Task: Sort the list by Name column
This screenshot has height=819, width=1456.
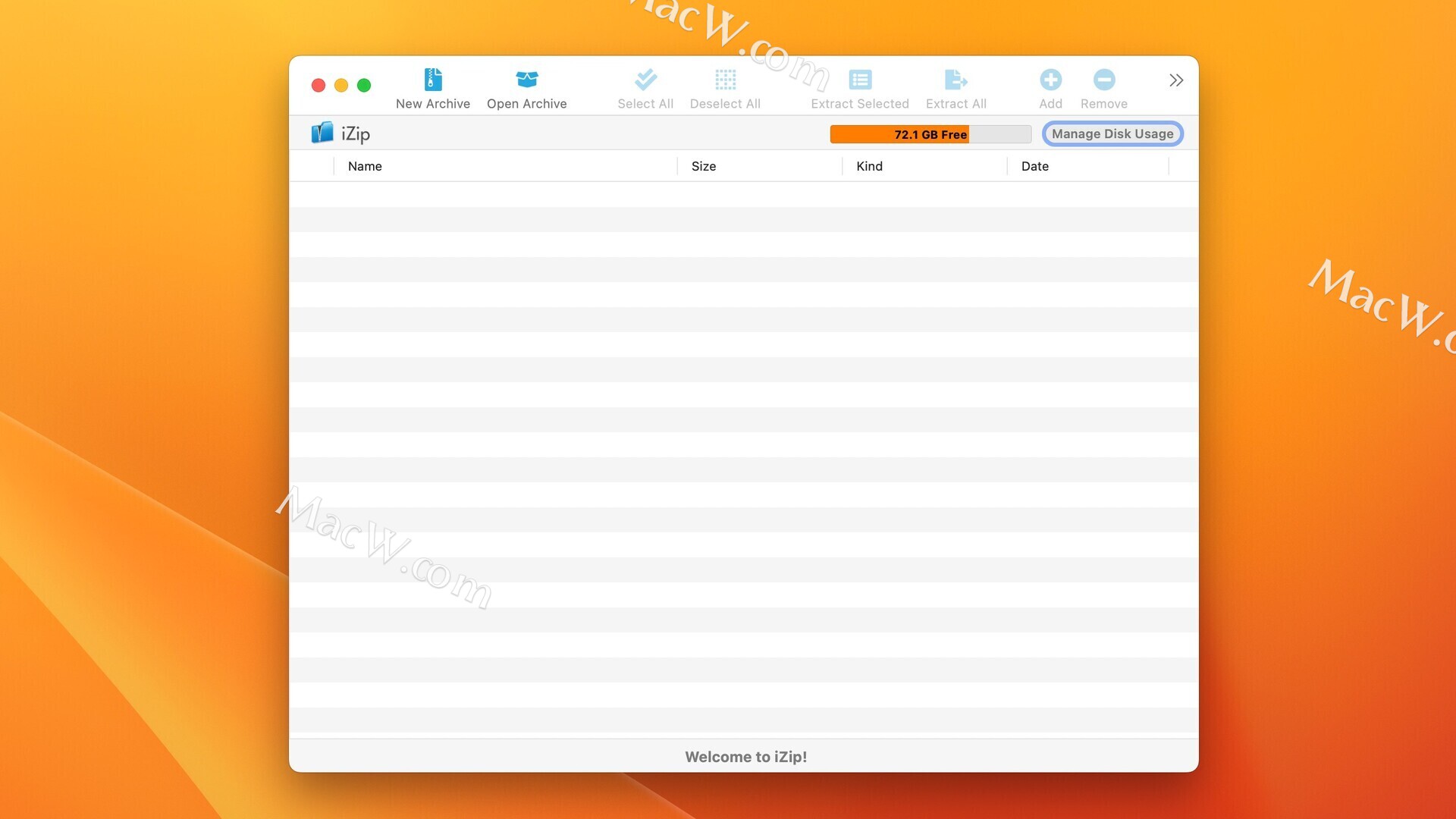Action: (505, 166)
